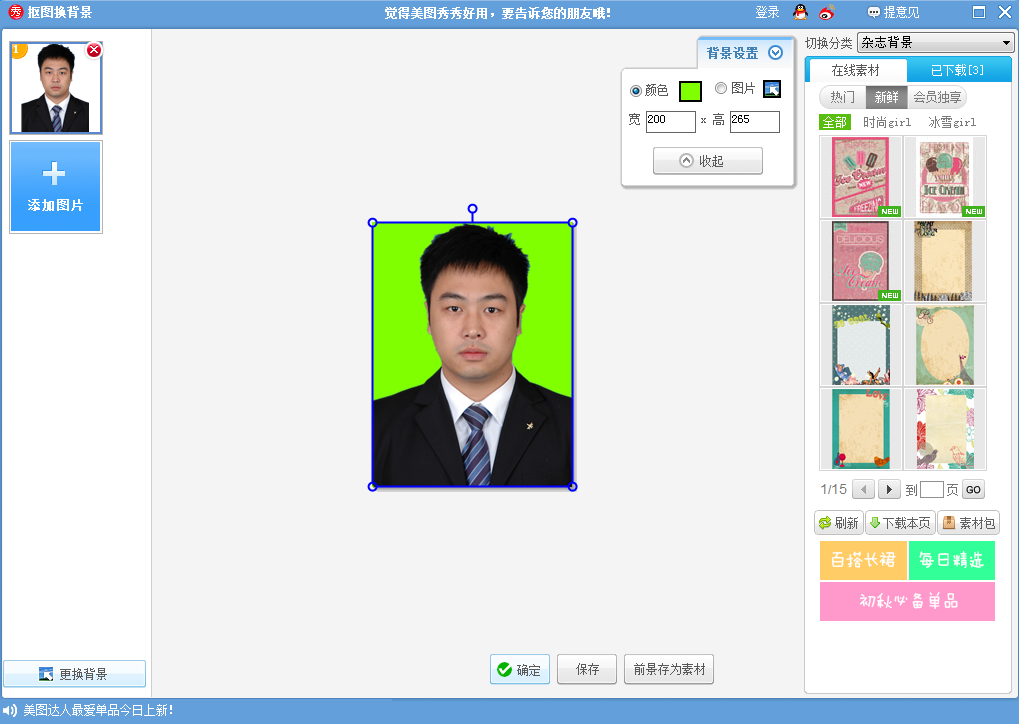Click the page number input box

(x=931, y=489)
